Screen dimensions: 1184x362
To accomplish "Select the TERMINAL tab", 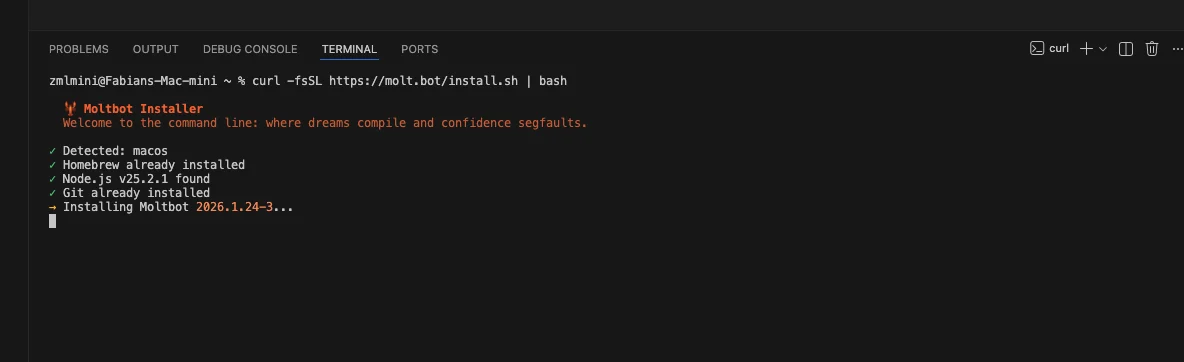I will (x=349, y=49).
